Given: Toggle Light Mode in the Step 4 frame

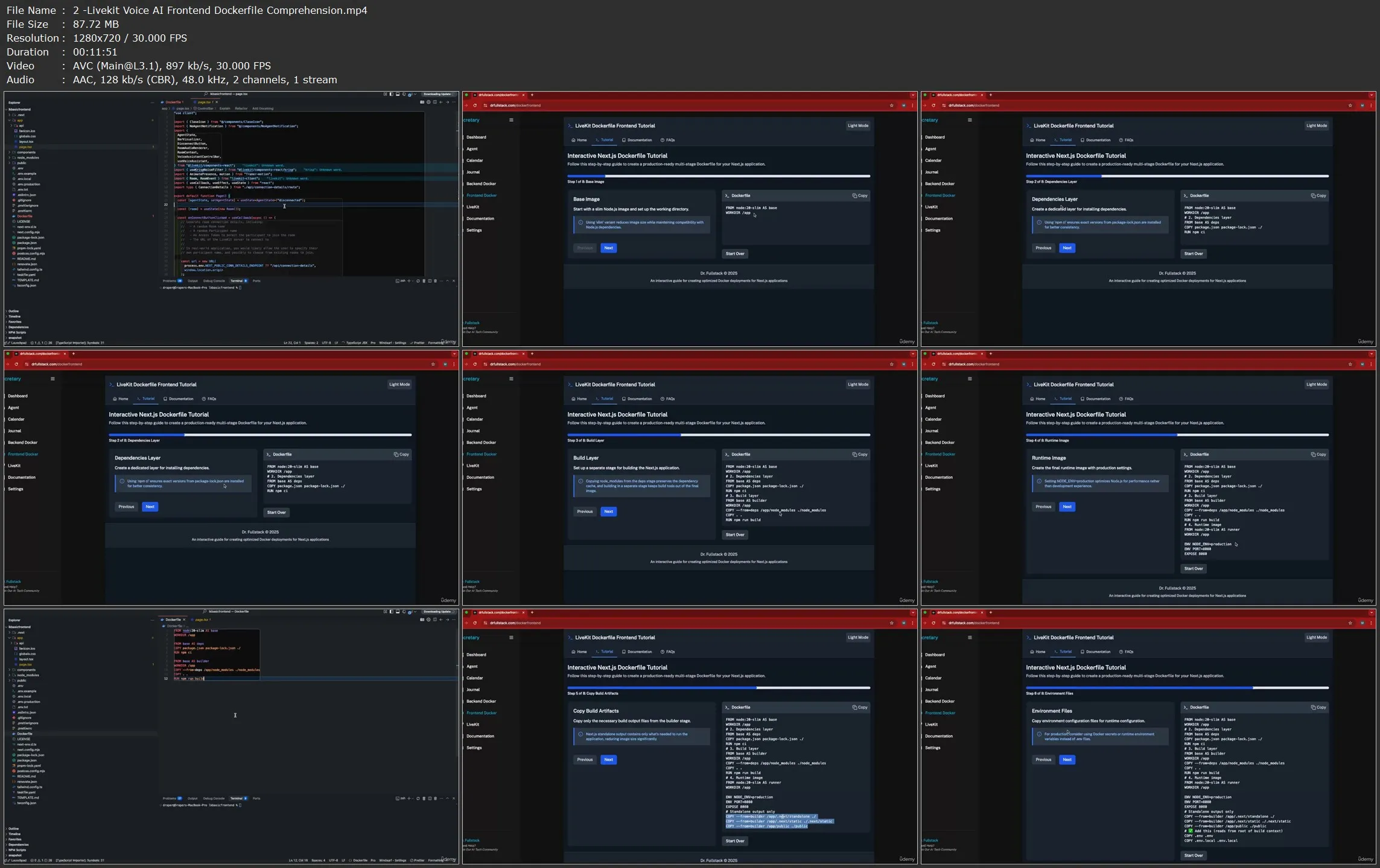Looking at the screenshot, I should tap(1316, 384).
